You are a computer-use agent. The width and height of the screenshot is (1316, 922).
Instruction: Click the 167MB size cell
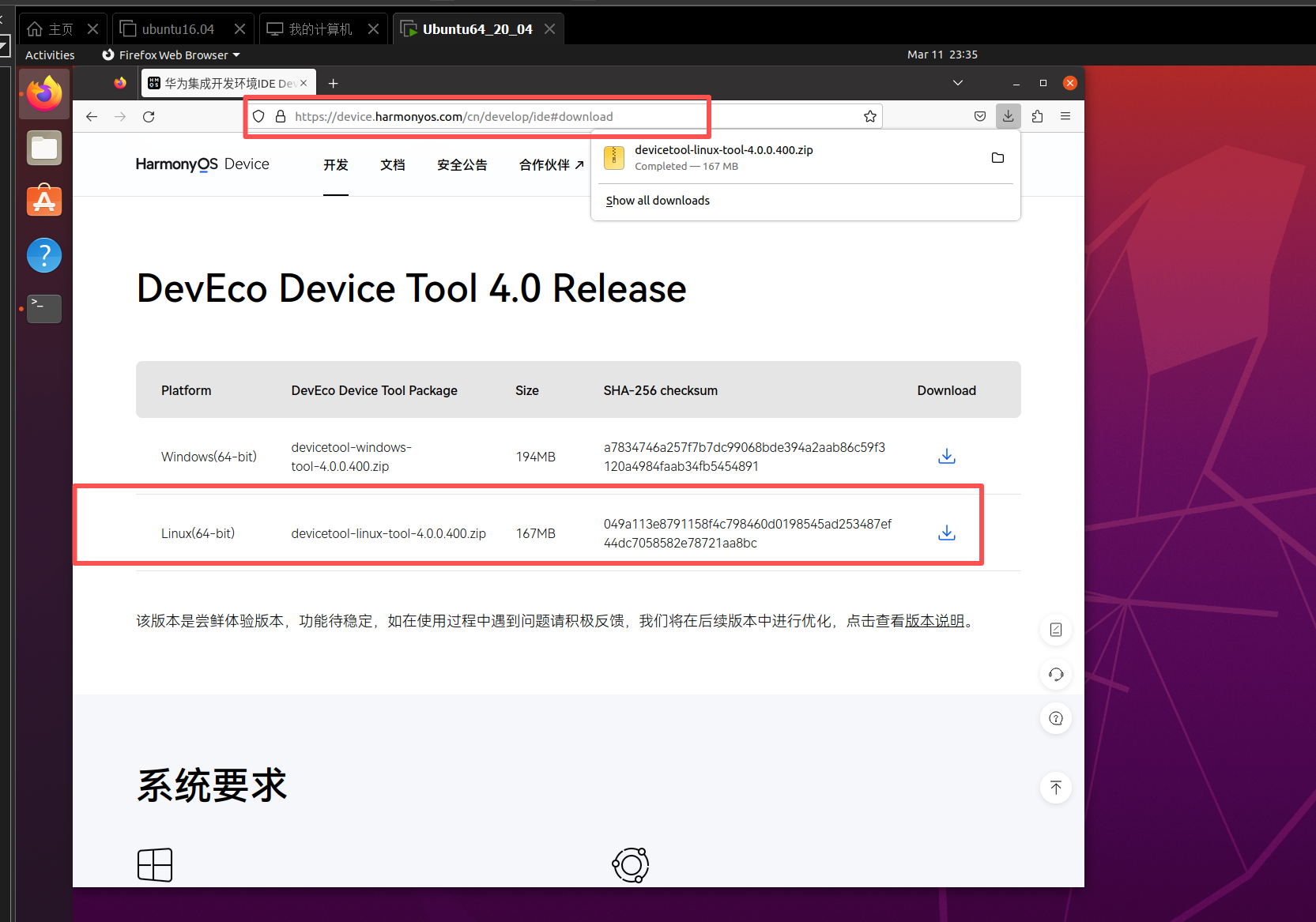pyautogui.click(x=536, y=533)
